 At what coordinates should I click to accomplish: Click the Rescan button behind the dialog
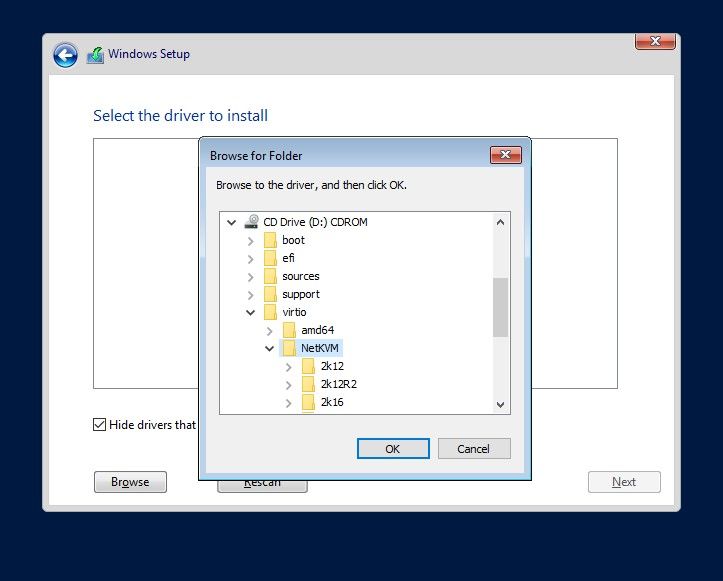(262, 486)
